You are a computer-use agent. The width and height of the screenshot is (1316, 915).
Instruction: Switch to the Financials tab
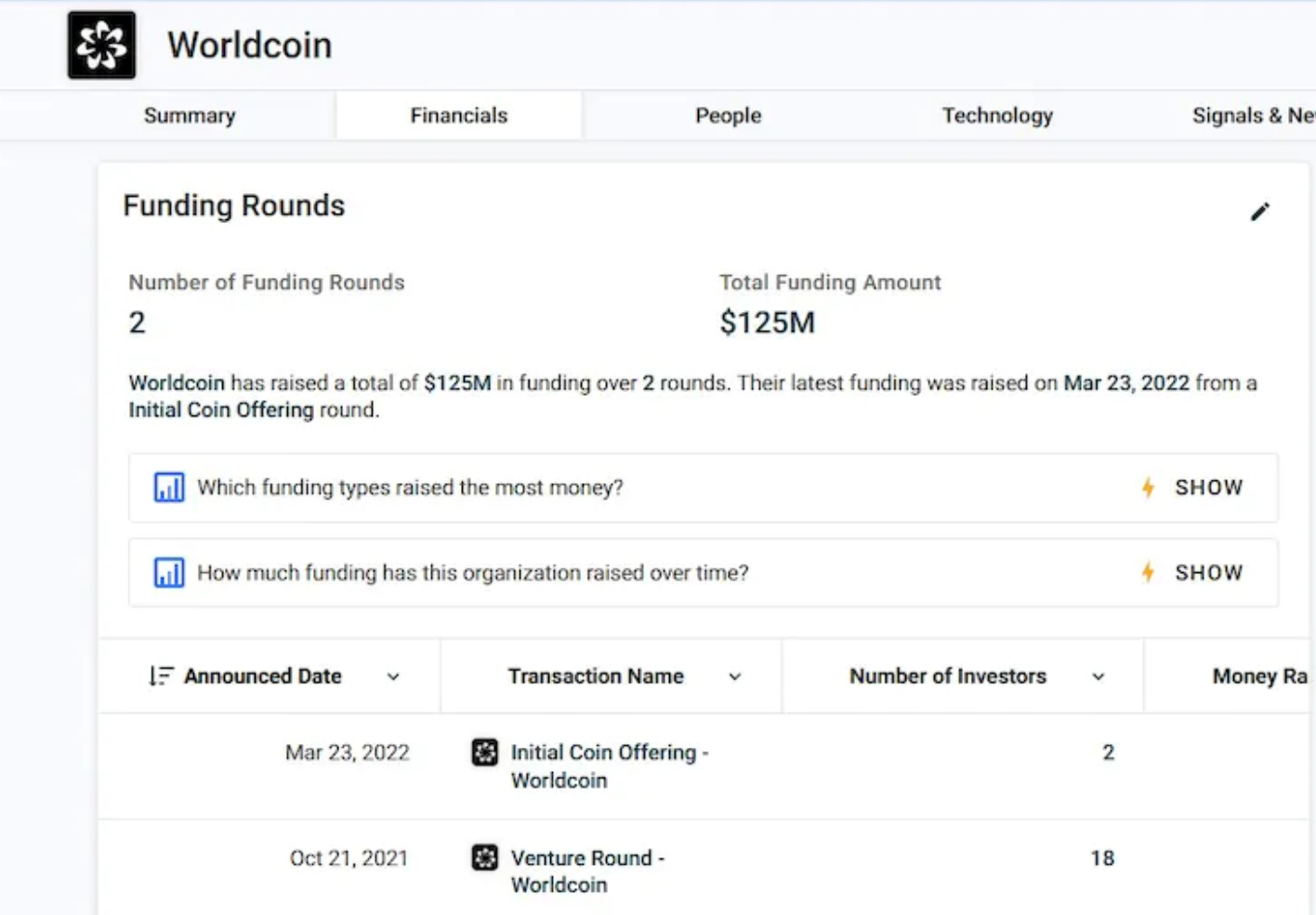[459, 115]
